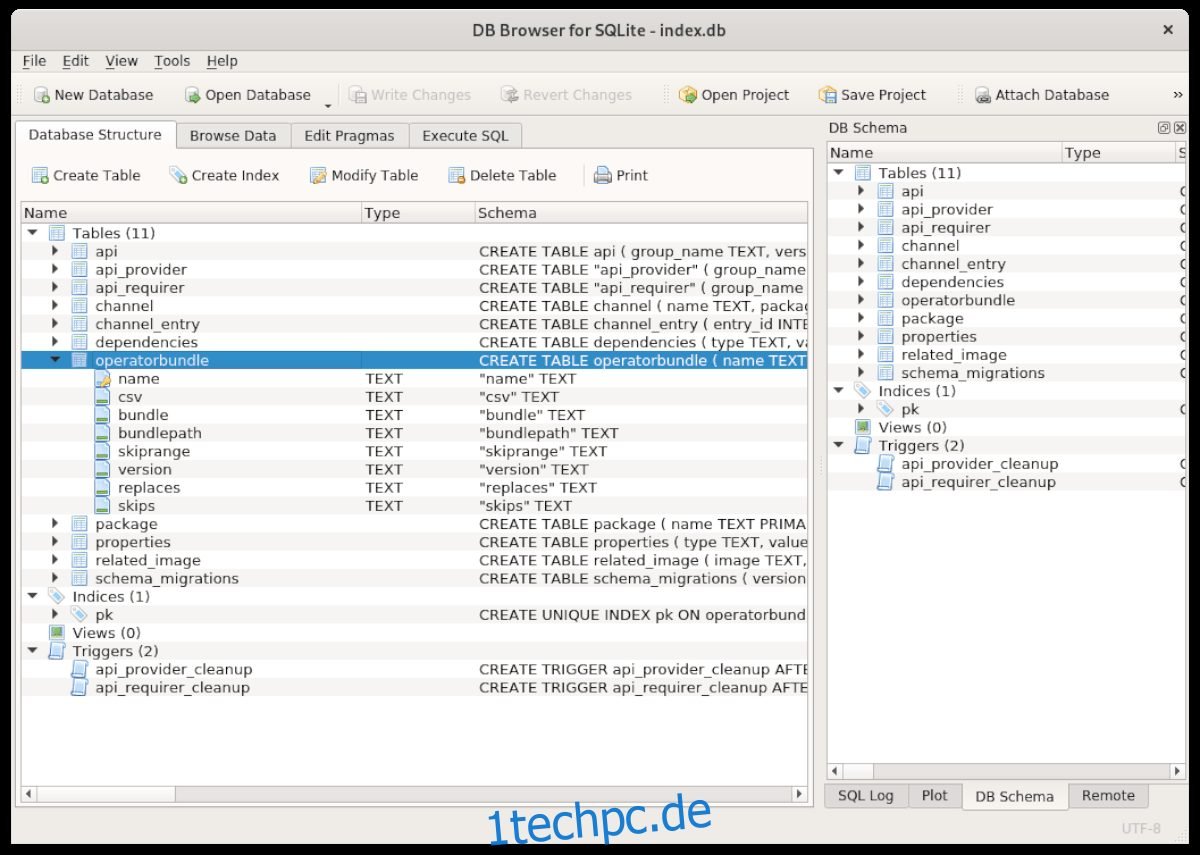
Task: Switch to the SQL Log tab
Action: point(866,796)
